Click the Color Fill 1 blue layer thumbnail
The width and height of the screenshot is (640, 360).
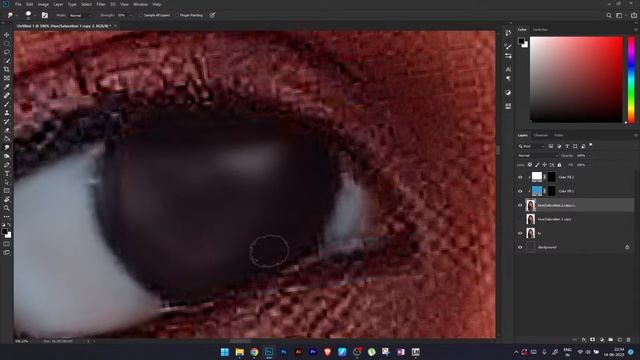(x=537, y=191)
